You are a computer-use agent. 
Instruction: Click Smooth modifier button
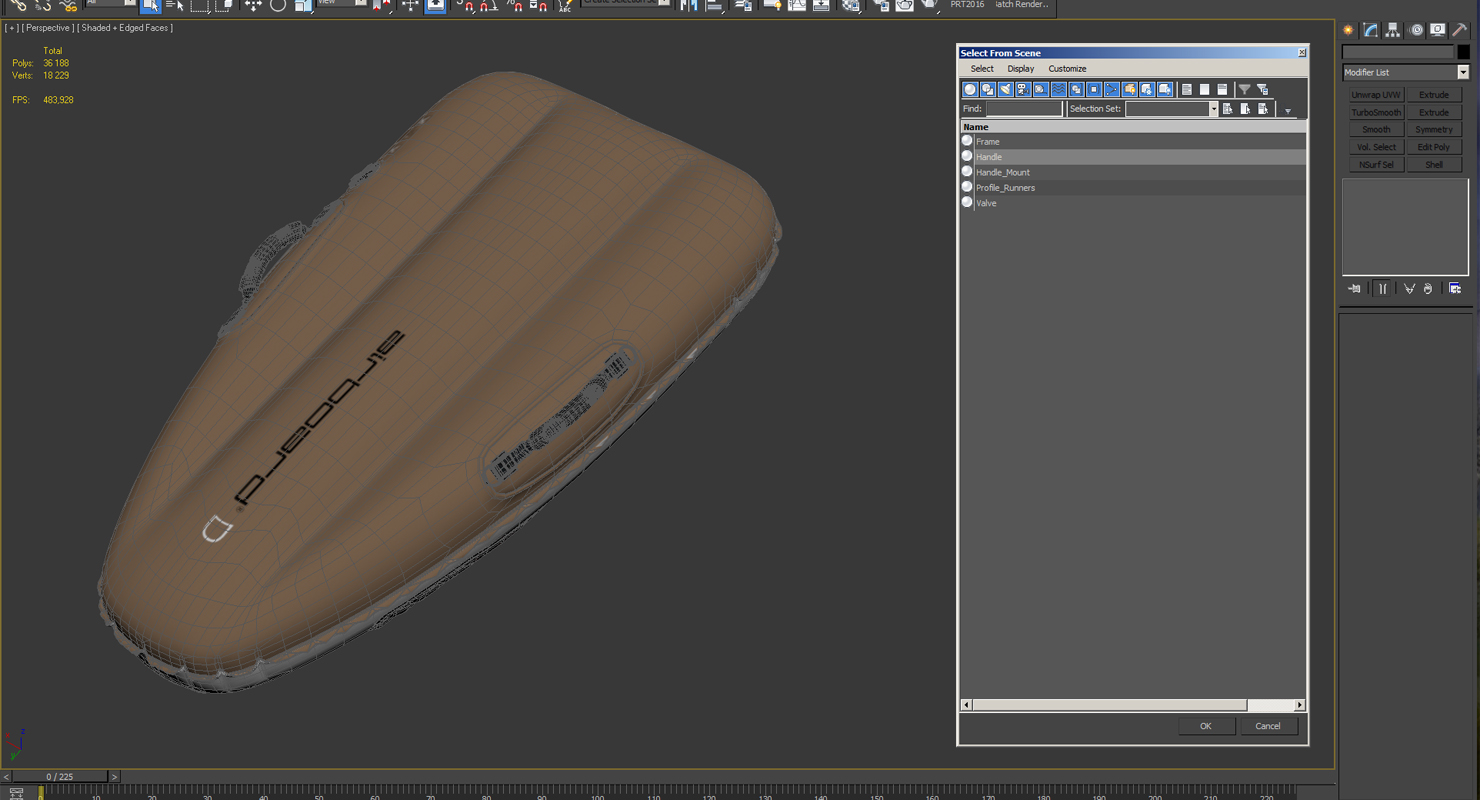point(1376,130)
